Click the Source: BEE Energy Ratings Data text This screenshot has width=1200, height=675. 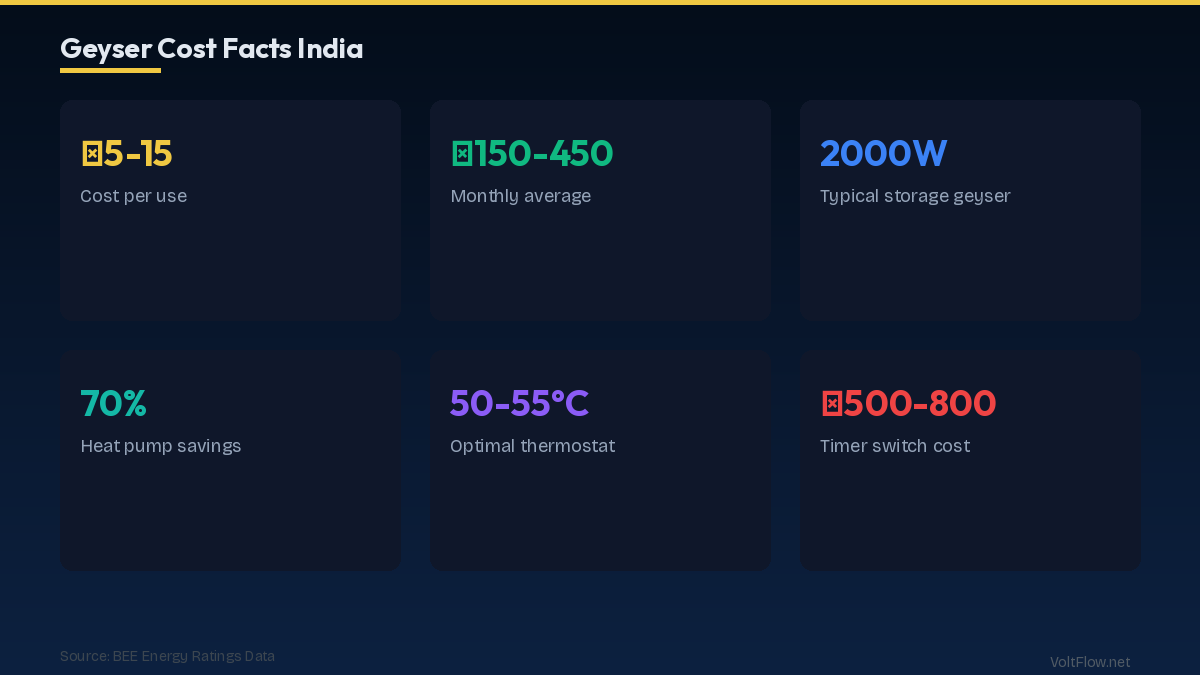(167, 656)
